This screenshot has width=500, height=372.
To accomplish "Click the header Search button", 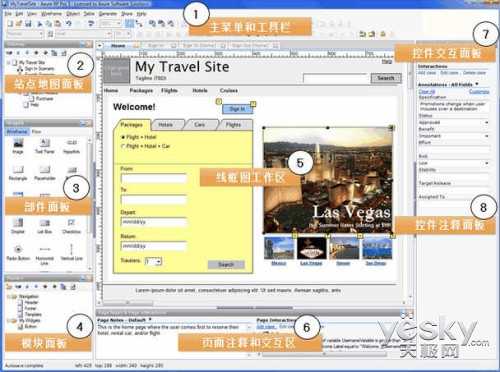I will [386, 78].
